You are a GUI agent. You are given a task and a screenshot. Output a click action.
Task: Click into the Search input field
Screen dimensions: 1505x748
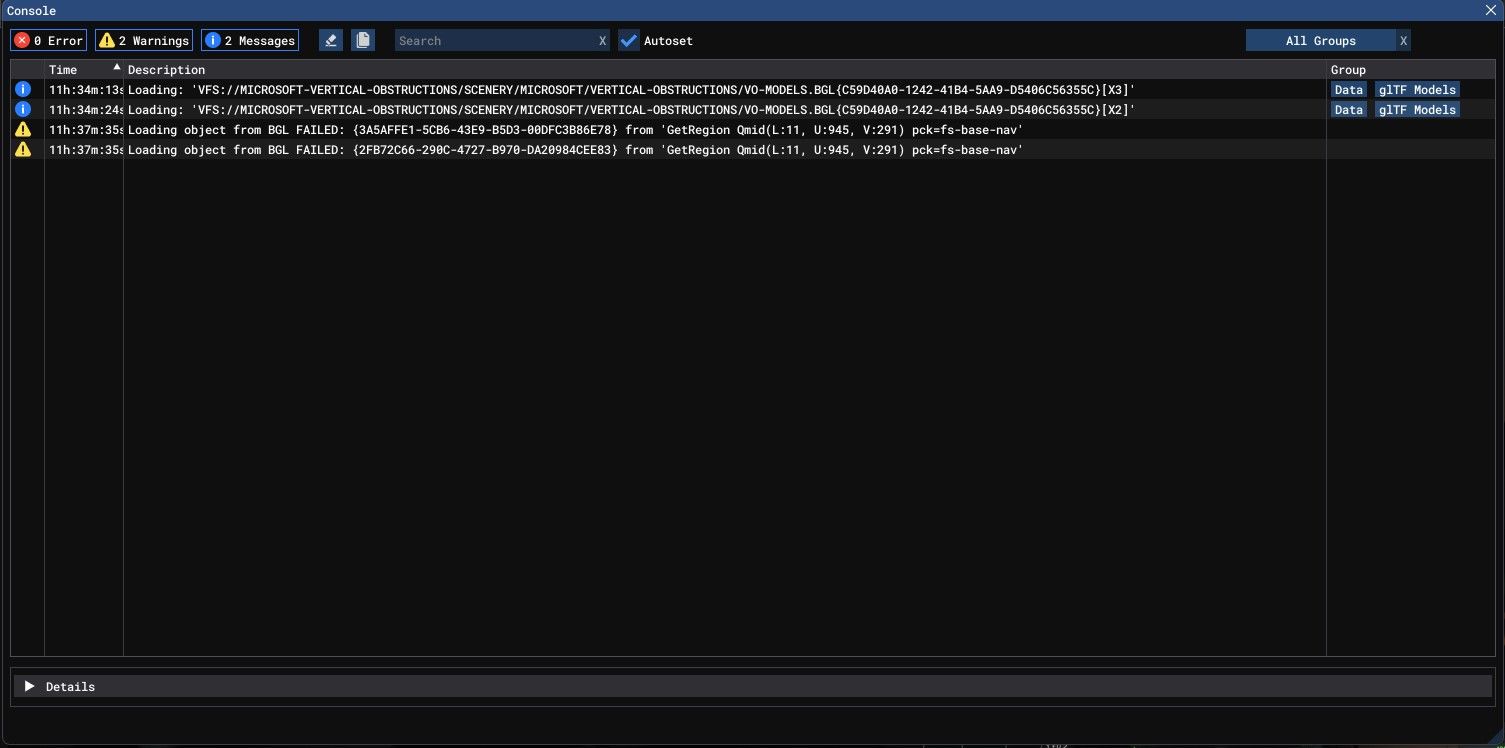point(495,41)
